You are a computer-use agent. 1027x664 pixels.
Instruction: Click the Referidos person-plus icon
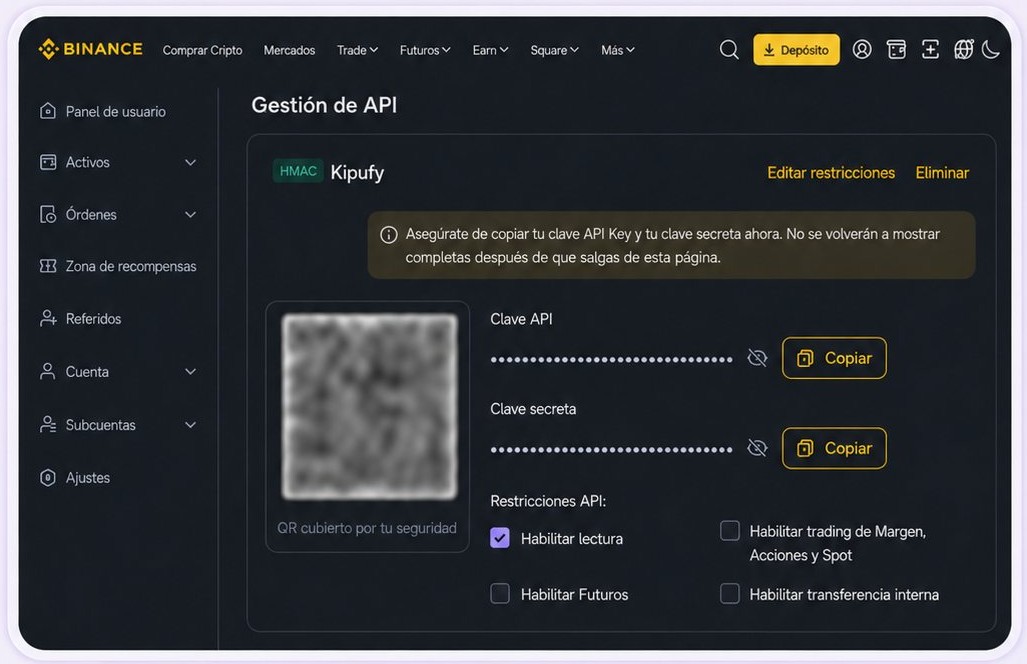click(x=48, y=318)
